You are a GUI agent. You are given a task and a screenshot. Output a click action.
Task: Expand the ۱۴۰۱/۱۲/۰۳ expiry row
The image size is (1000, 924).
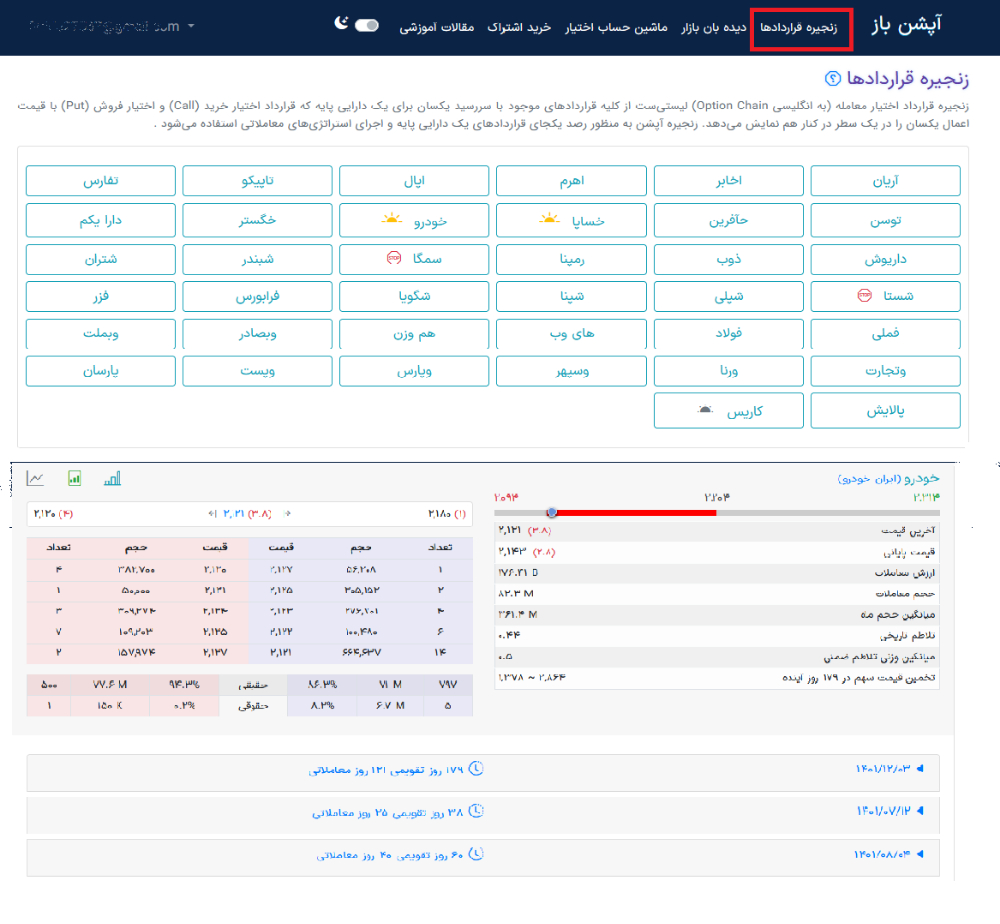483,771
